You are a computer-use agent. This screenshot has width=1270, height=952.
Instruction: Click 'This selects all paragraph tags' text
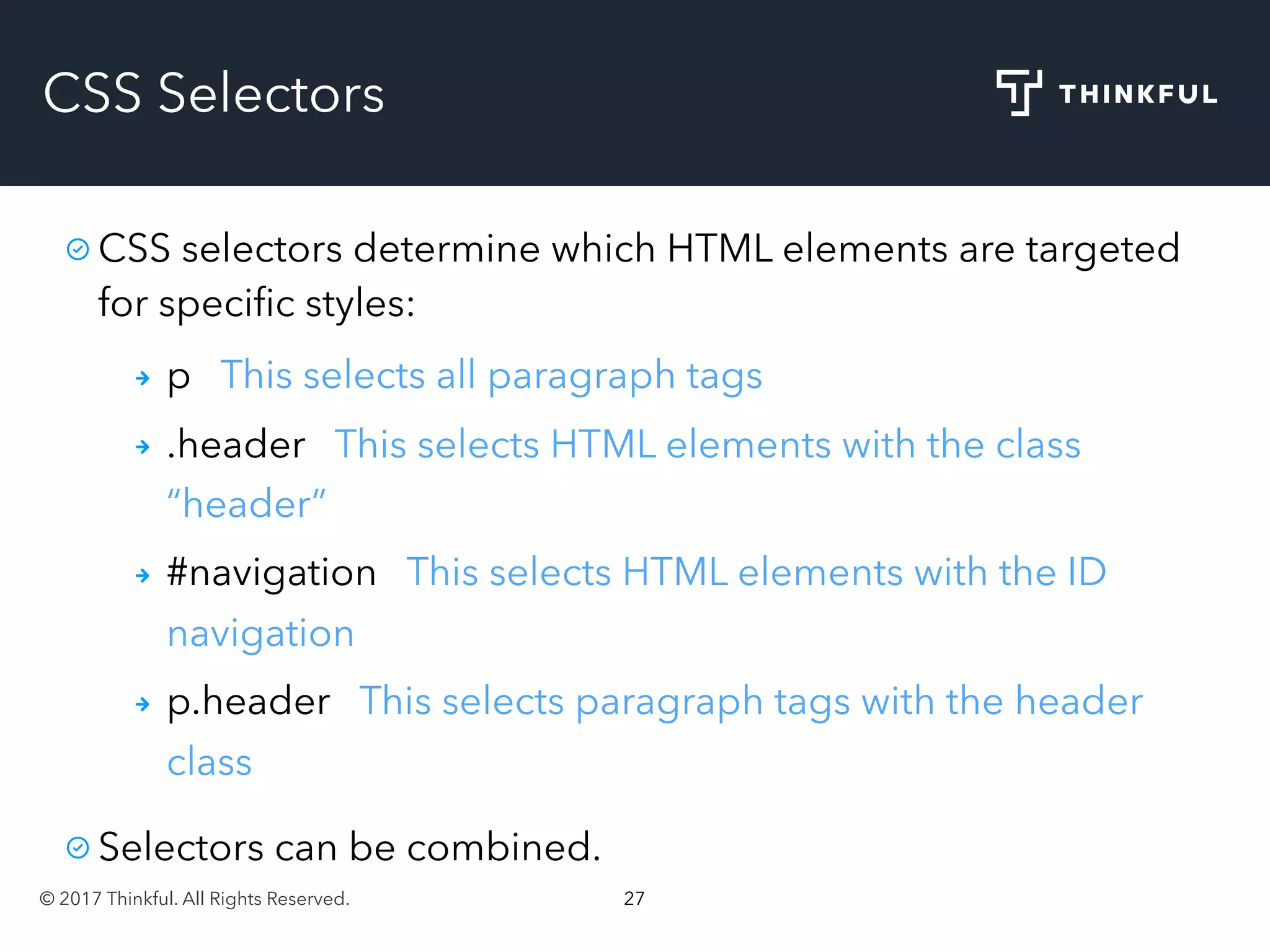coord(491,376)
